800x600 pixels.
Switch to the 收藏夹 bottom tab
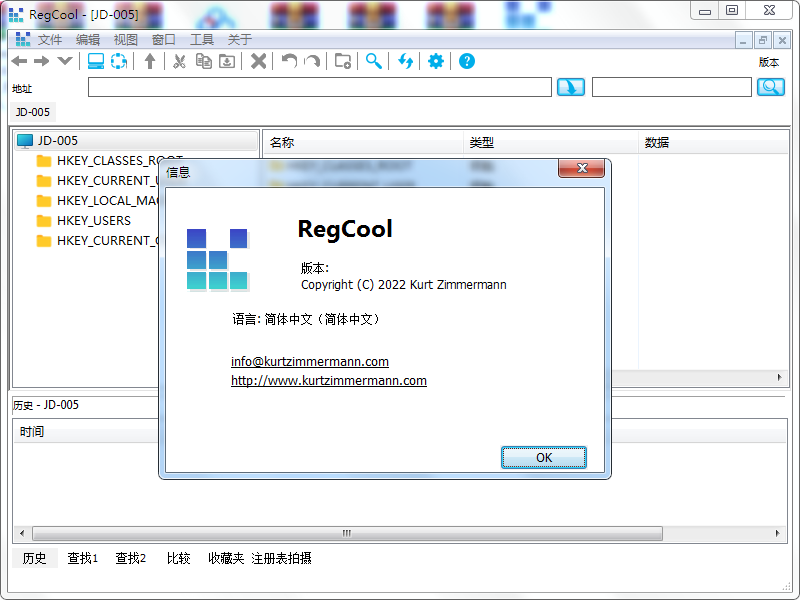click(x=226, y=558)
